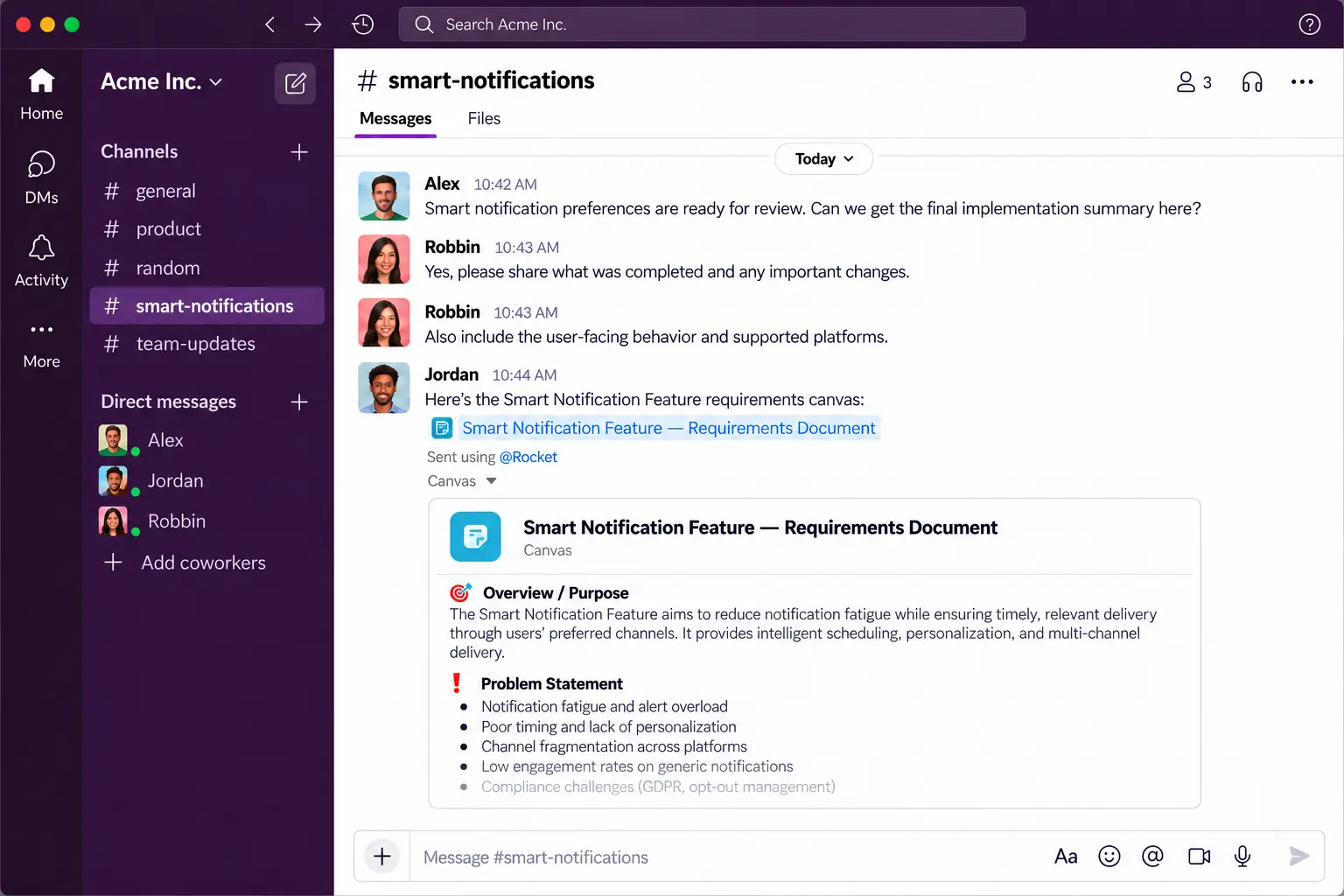Image resolution: width=1344 pixels, height=896 pixels.
Task: Open attachment plus button in composer
Action: click(x=382, y=857)
